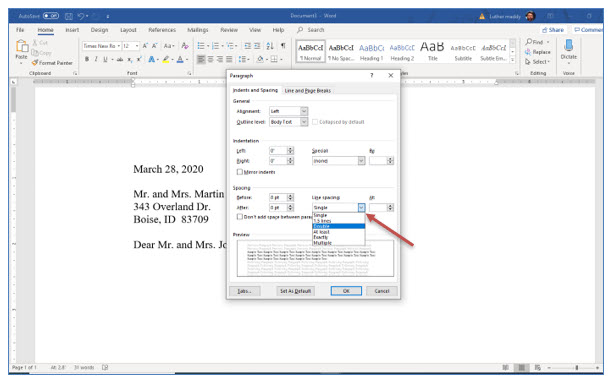Click Increase Indent icon
Viewport: 610px width, 380px height.
click(257, 46)
